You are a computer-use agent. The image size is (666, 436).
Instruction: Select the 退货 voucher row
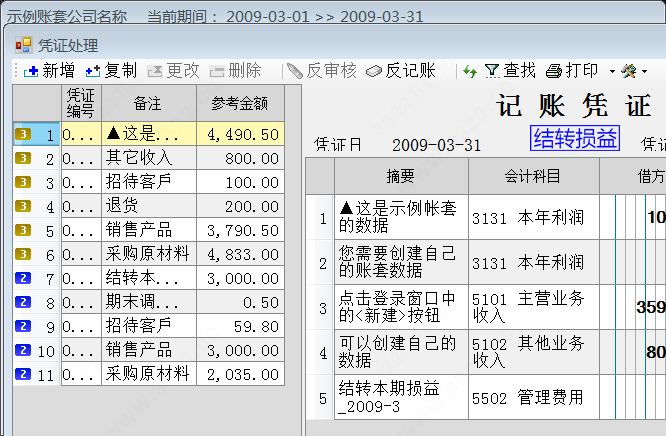tap(149, 206)
